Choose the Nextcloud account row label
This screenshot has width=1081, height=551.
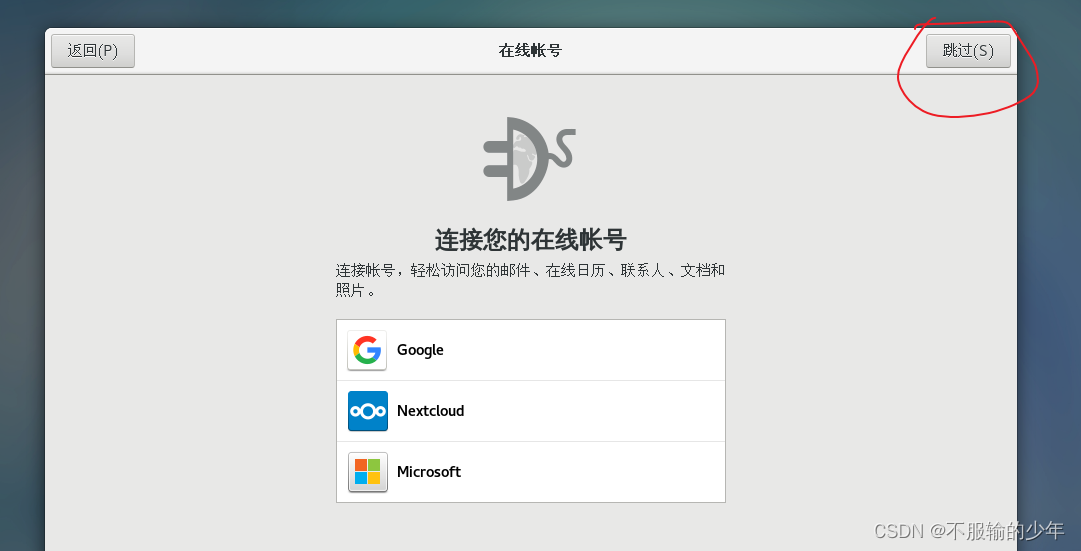(x=430, y=411)
